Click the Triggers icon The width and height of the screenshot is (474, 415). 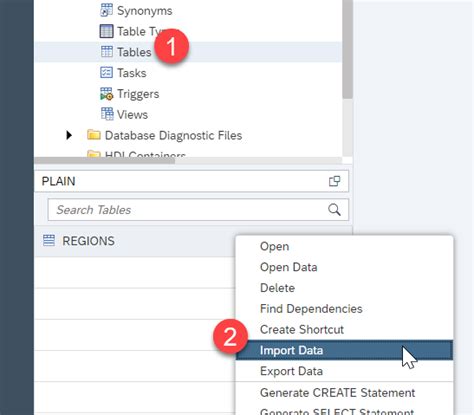[106, 94]
